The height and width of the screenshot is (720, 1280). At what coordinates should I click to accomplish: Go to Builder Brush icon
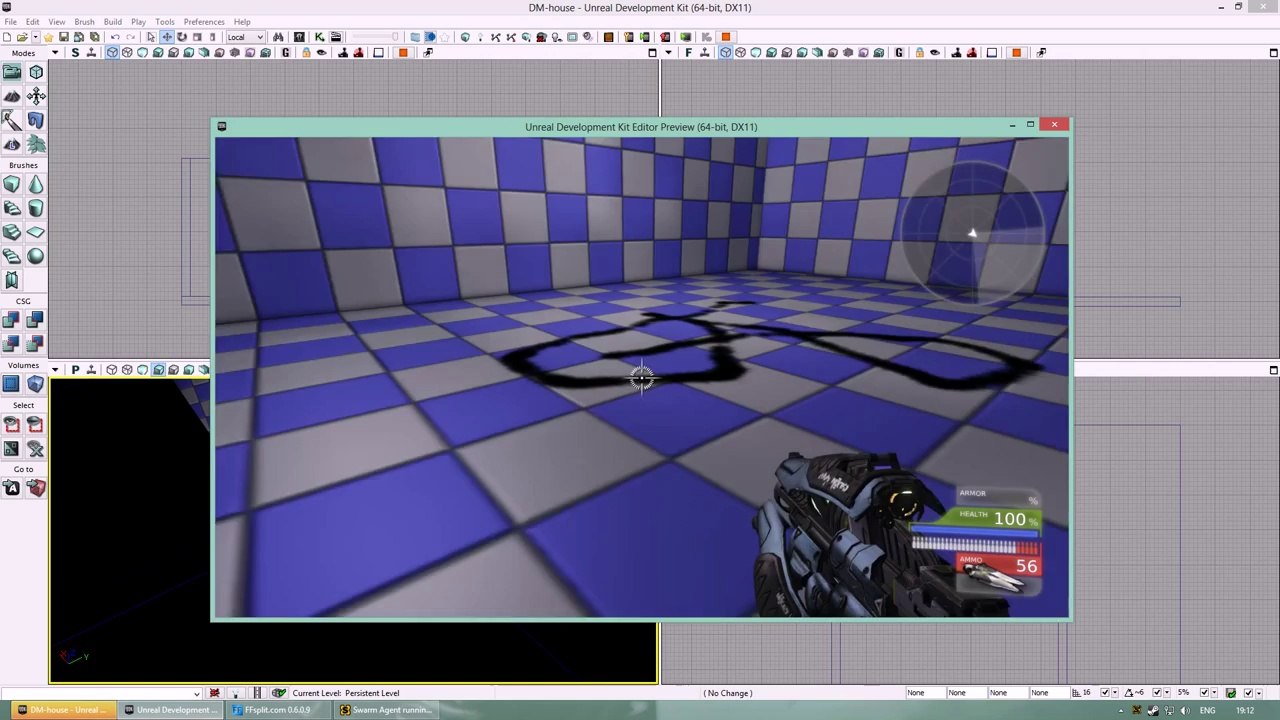[x=36, y=488]
